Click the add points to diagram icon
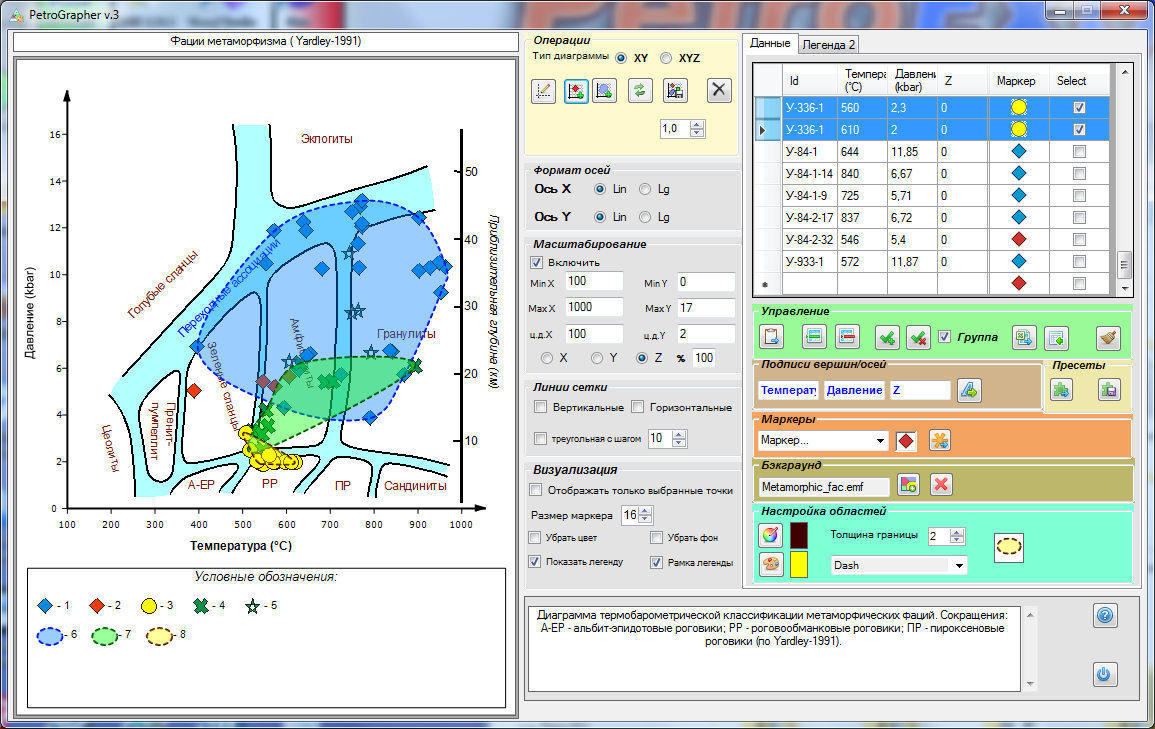The height and width of the screenshot is (729, 1155). tap(576, 91)
